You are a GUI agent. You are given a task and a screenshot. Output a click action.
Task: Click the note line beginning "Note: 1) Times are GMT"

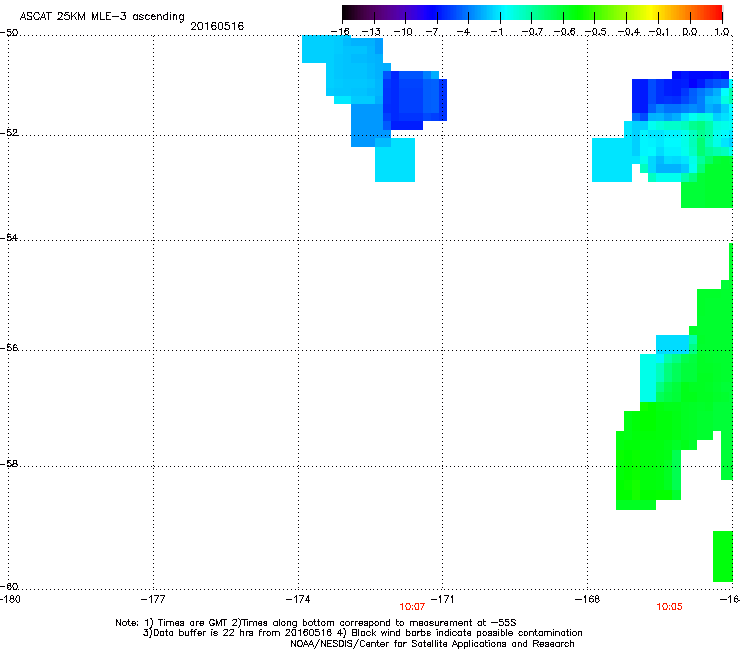316,623
